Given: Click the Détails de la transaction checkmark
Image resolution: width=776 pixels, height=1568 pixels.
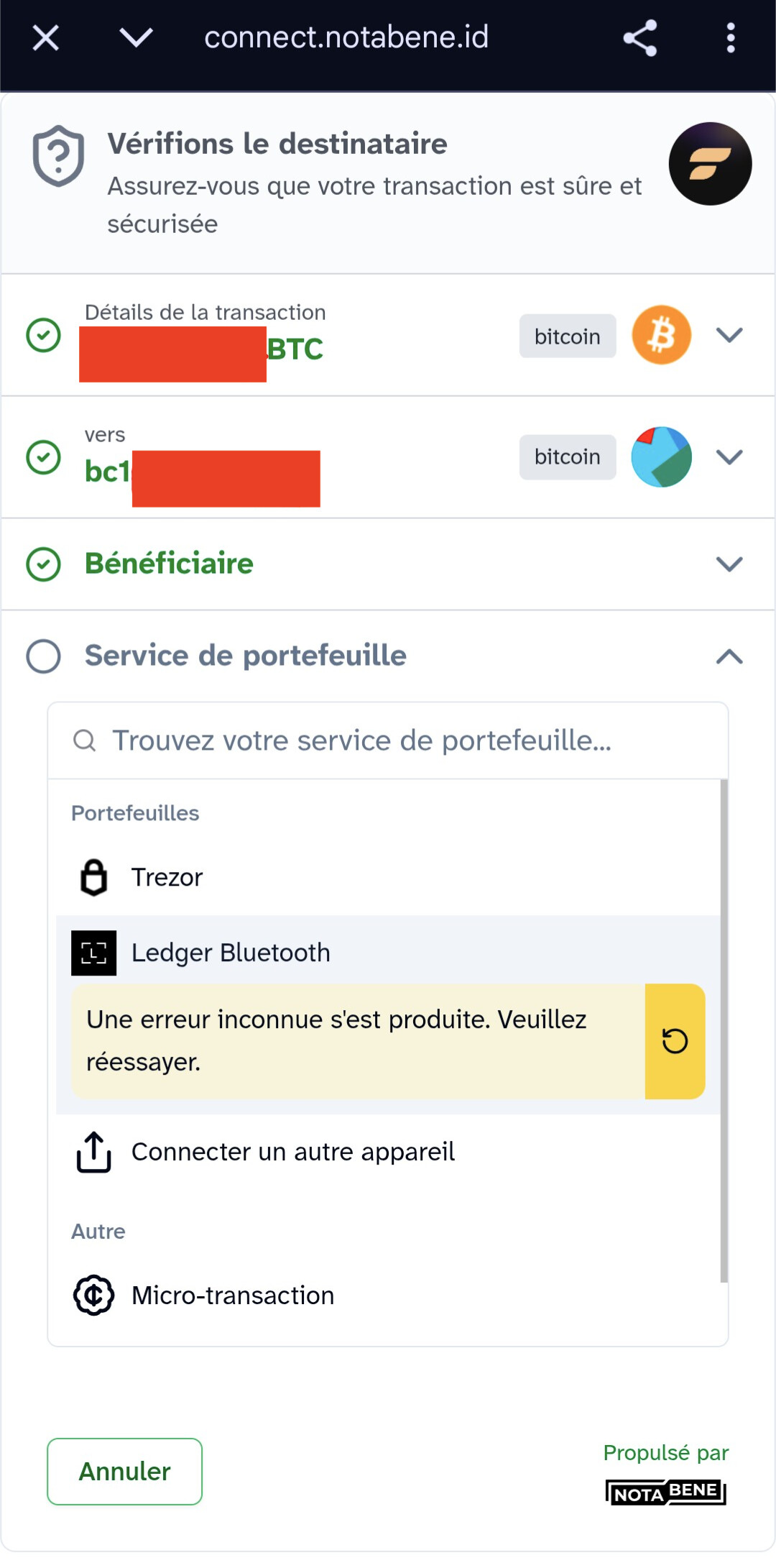Looking at the screenshot, I should [x=43, y=335].
